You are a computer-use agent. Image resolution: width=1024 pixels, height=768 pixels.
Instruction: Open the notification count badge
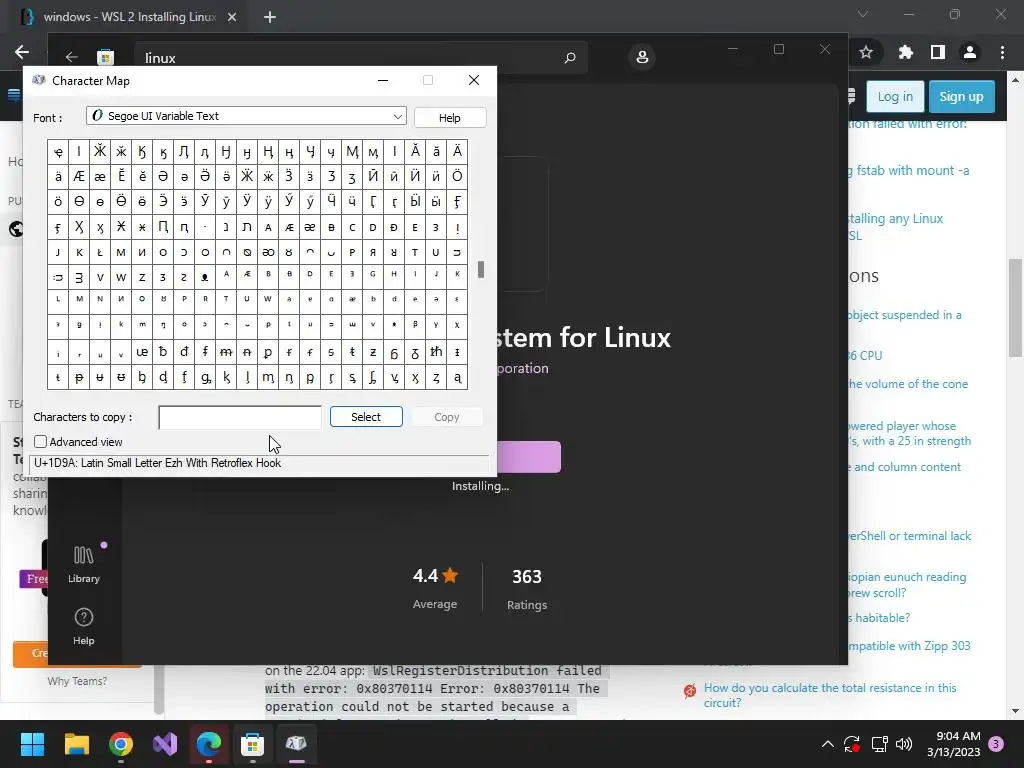click(x=996, y=743)
